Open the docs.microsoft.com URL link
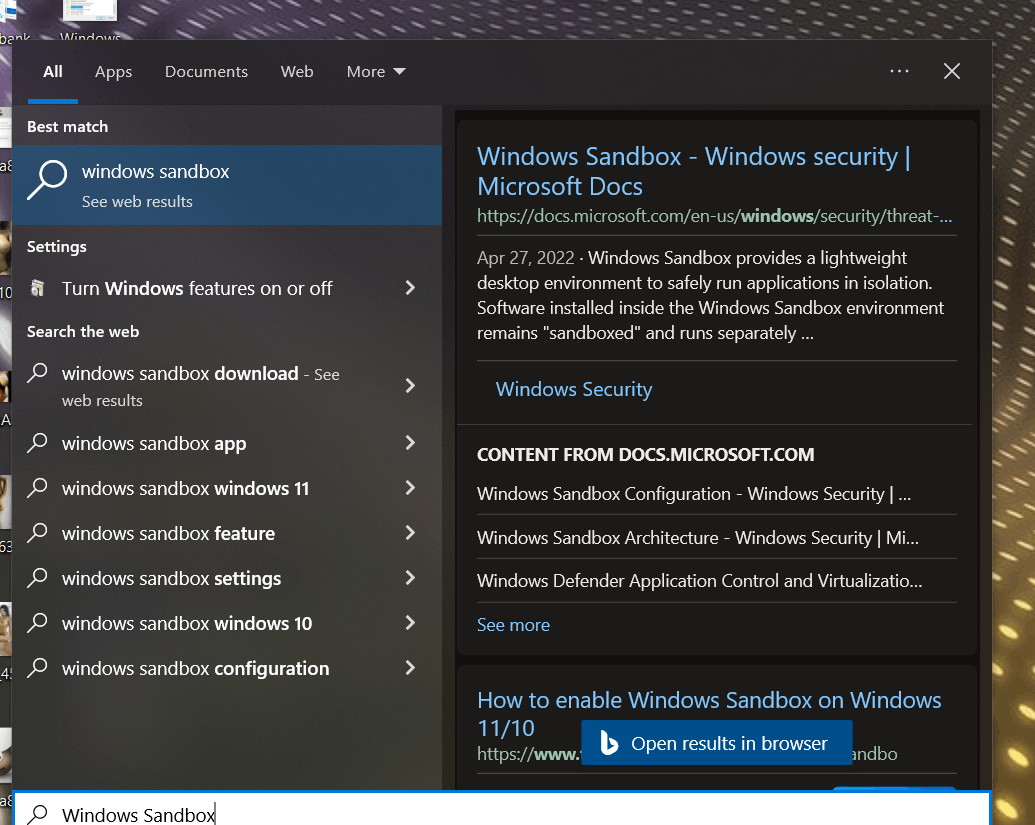1035x825 pixels. pyautogui.click(x=715, y=216)
